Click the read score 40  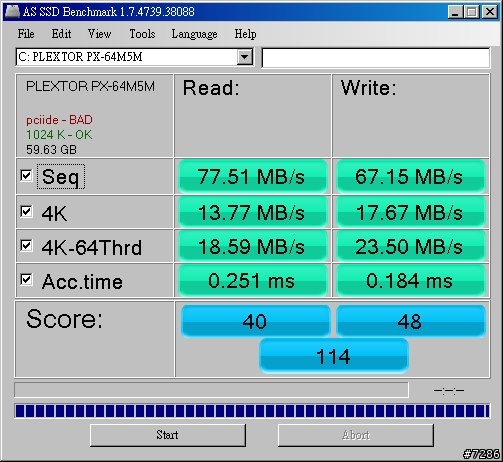pos(255,321)
